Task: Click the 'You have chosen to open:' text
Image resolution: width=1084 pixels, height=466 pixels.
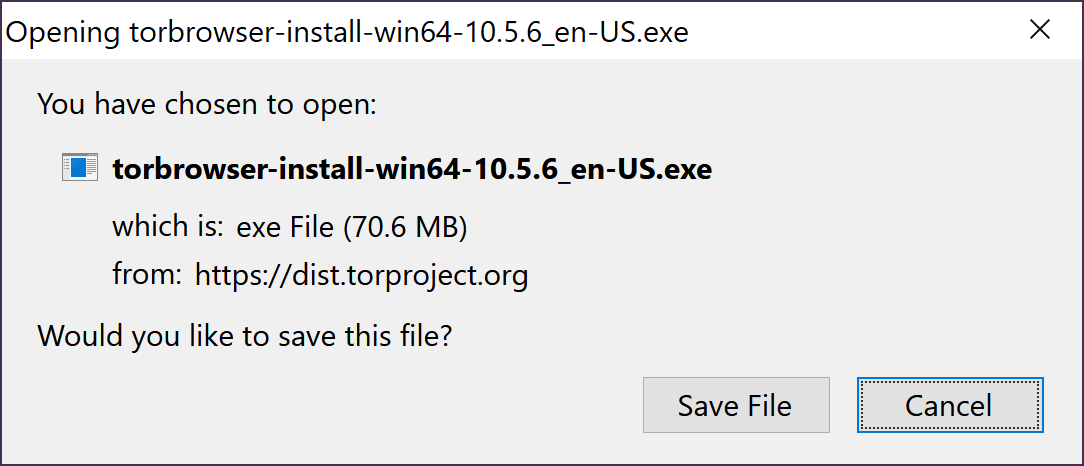Action: 206,104
